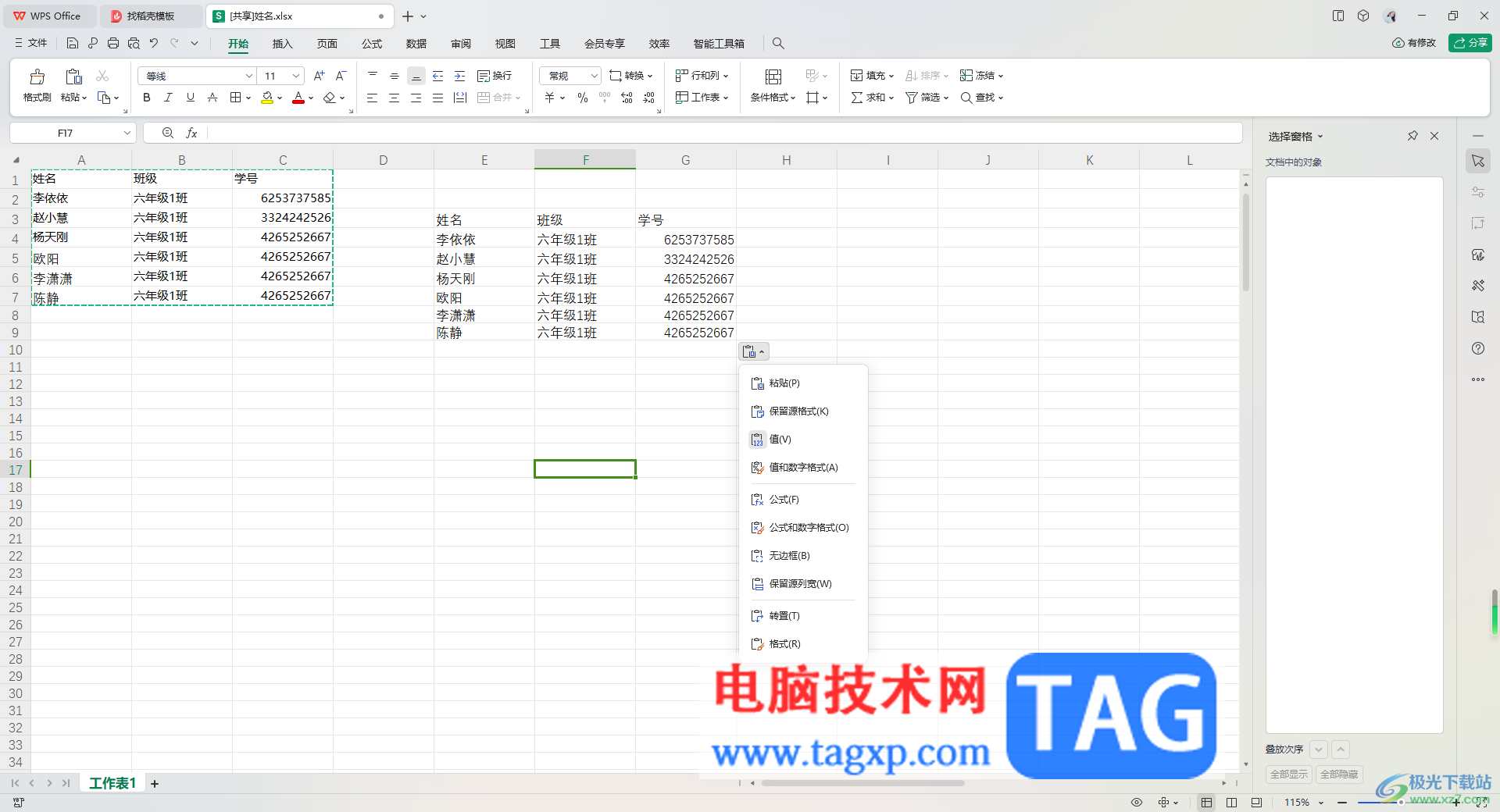Open the 公式 ribbon tab

point(372,44)
